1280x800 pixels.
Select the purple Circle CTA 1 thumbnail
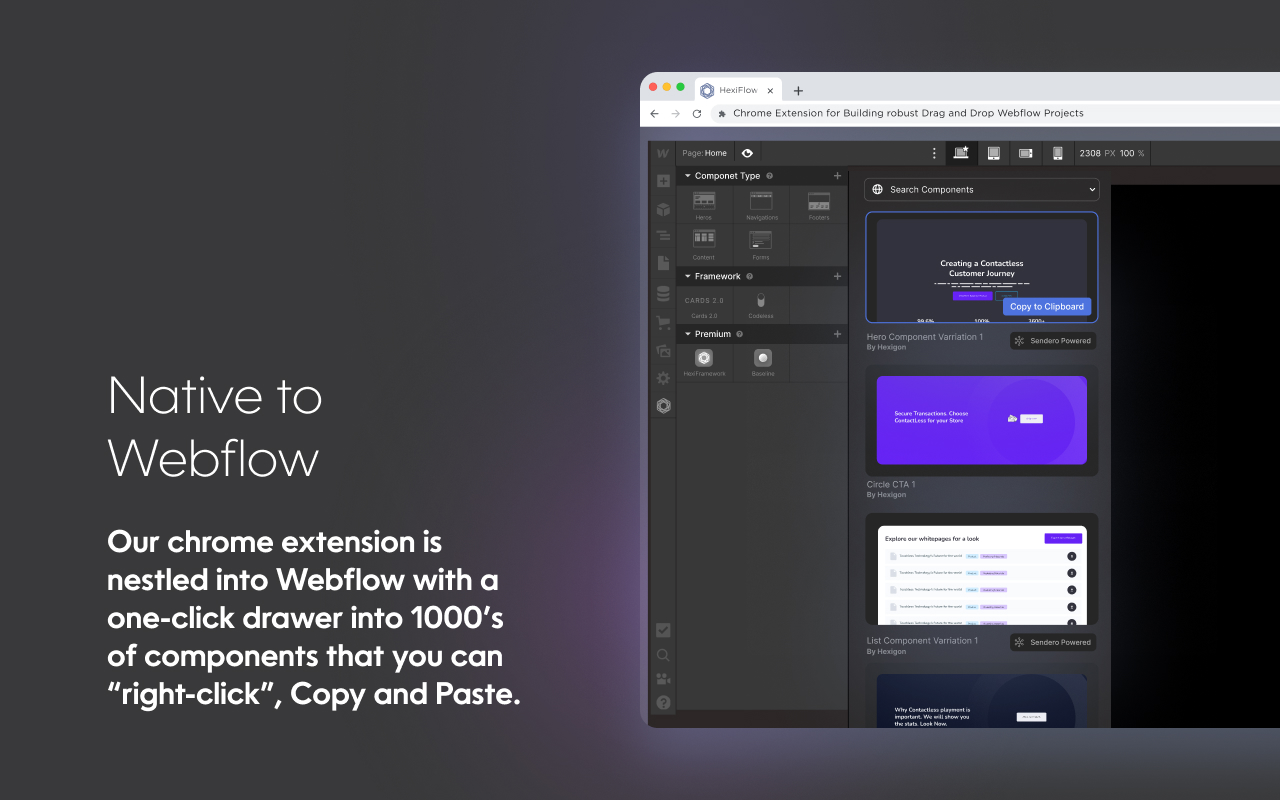pos(981,420)
